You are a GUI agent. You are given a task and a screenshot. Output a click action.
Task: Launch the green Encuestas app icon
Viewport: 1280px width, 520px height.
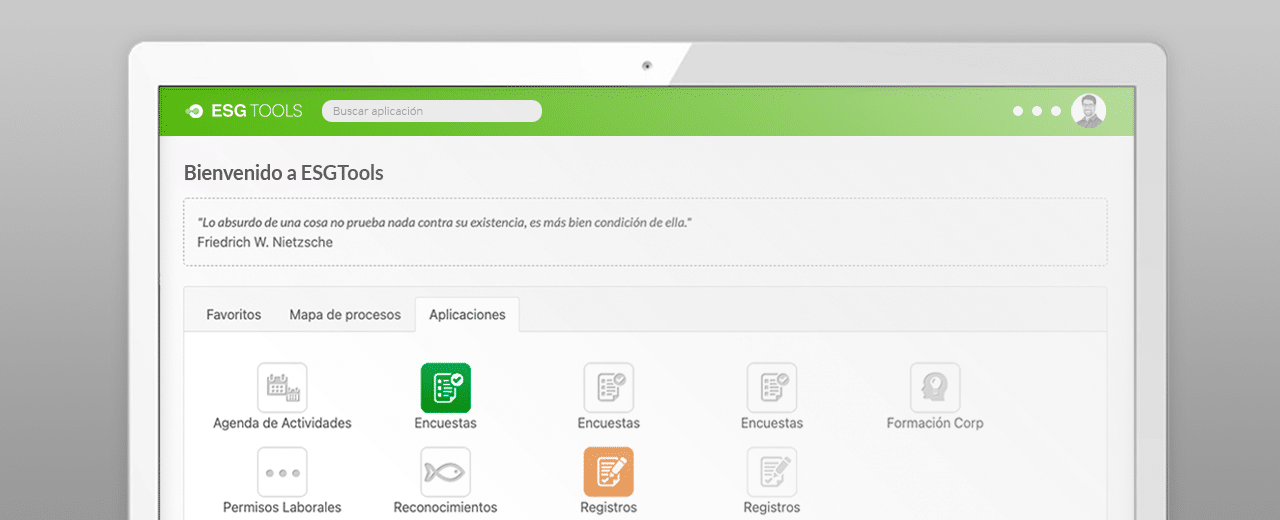[x=446, y=387]
